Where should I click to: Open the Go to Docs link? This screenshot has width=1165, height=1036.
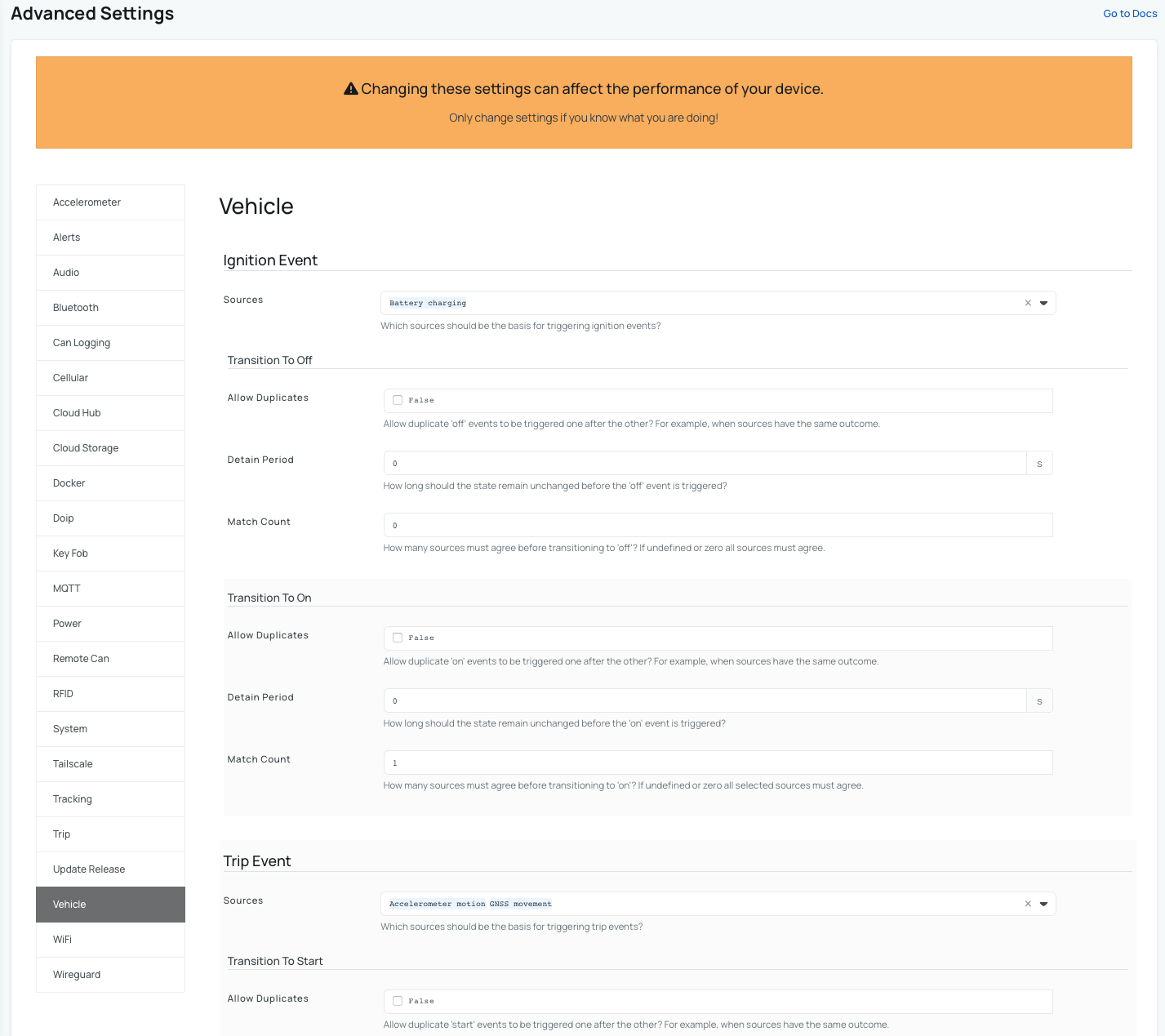(x=1130, y=14)
